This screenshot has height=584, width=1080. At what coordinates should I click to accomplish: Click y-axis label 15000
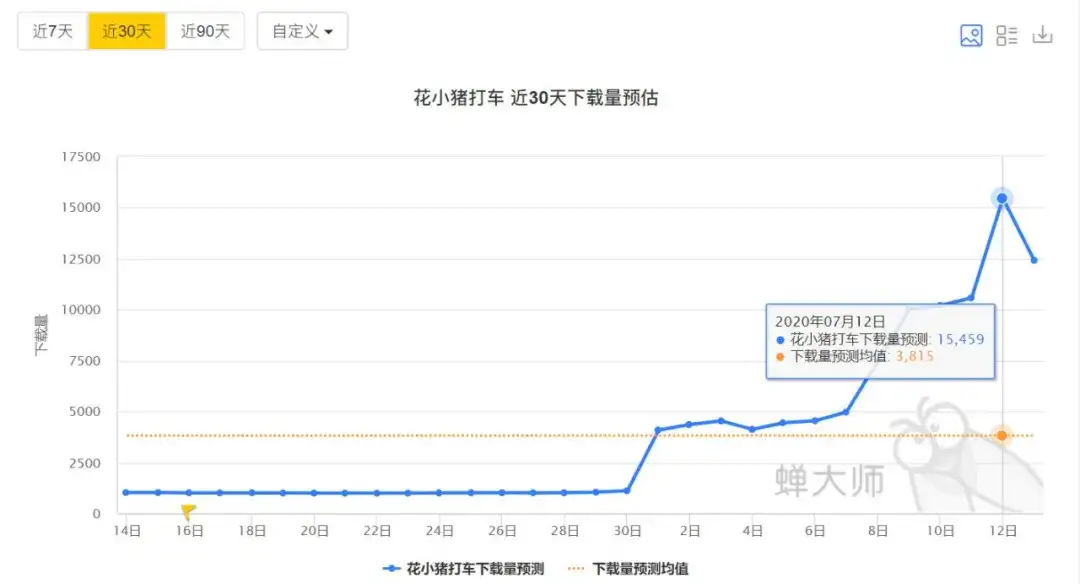(81, 207)
